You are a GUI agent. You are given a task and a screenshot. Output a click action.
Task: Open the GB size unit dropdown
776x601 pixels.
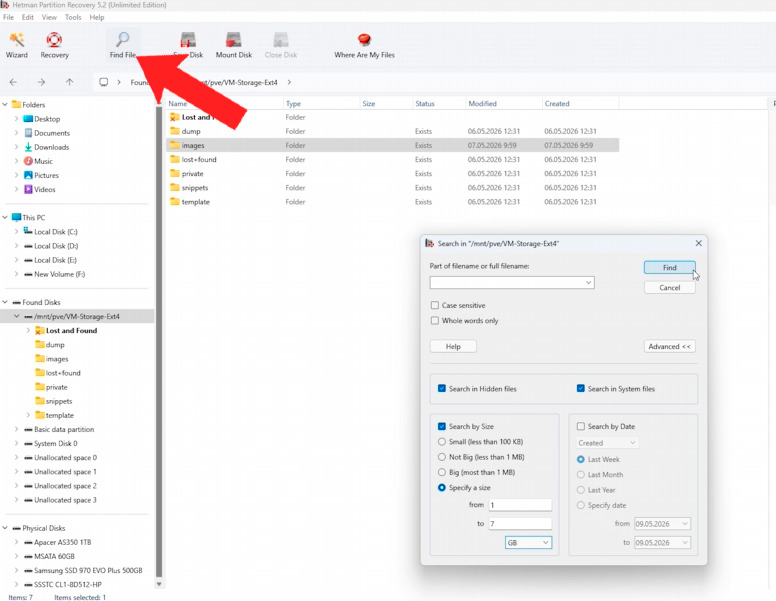[528, 543]
